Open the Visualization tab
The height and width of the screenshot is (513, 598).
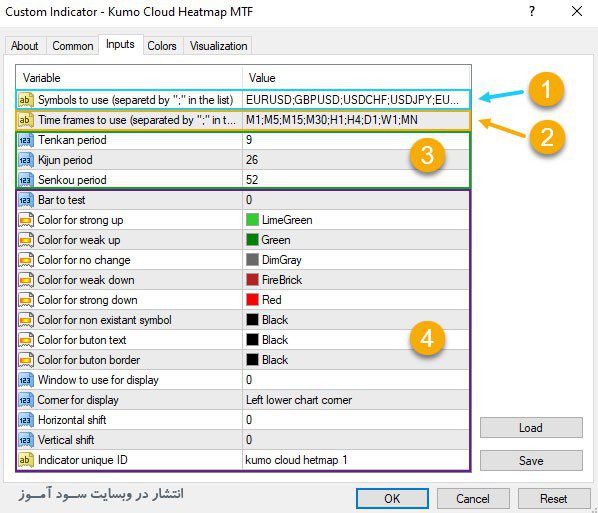tap(218, 46)
